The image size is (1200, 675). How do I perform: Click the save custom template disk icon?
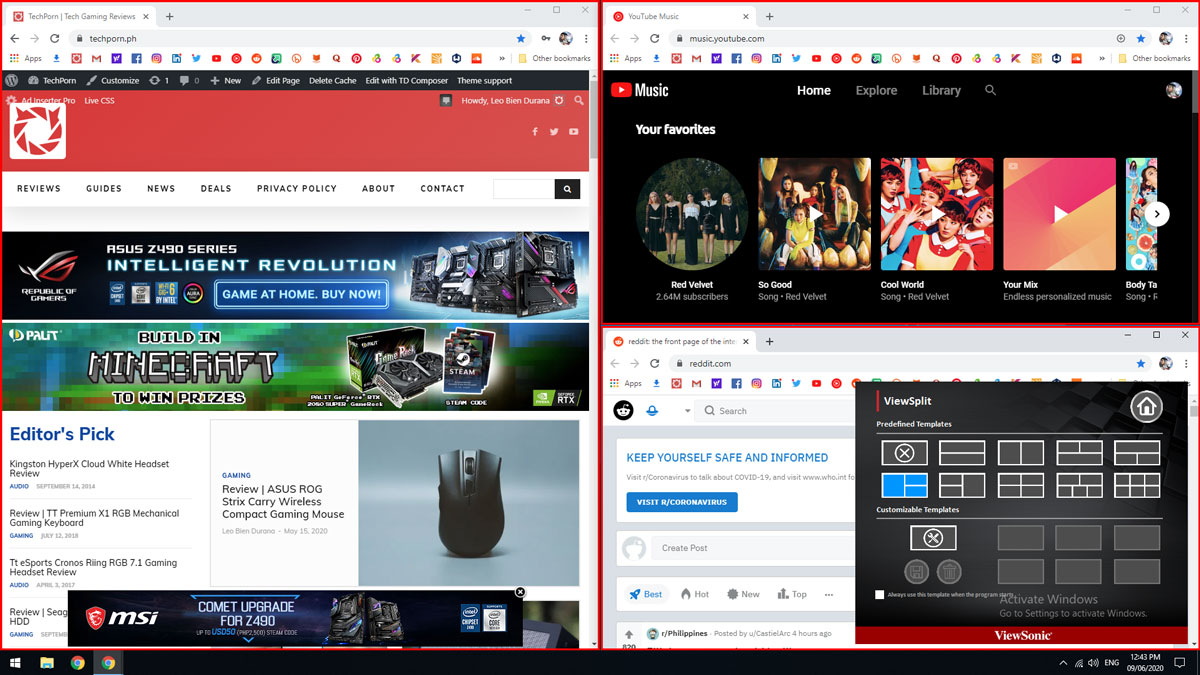[916, 572]
